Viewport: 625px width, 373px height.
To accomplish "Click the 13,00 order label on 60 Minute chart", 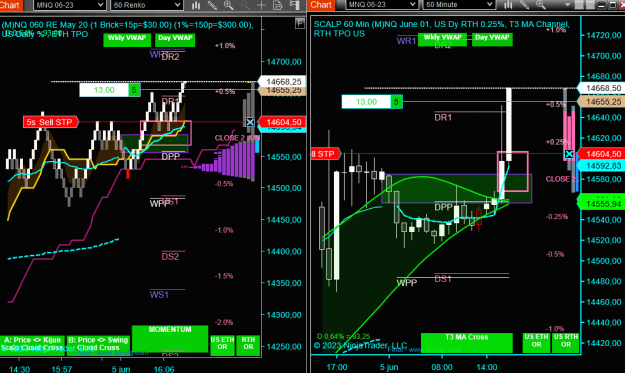I will (366, 102).
